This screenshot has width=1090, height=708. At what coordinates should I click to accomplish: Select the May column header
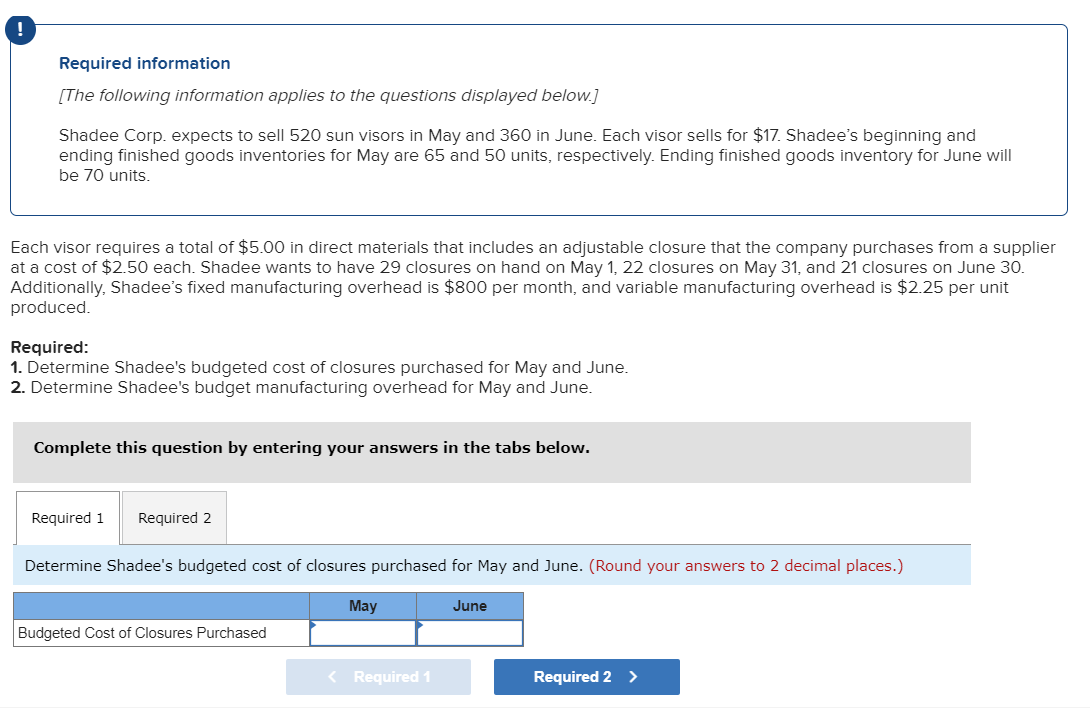click(x=362, y=605)
